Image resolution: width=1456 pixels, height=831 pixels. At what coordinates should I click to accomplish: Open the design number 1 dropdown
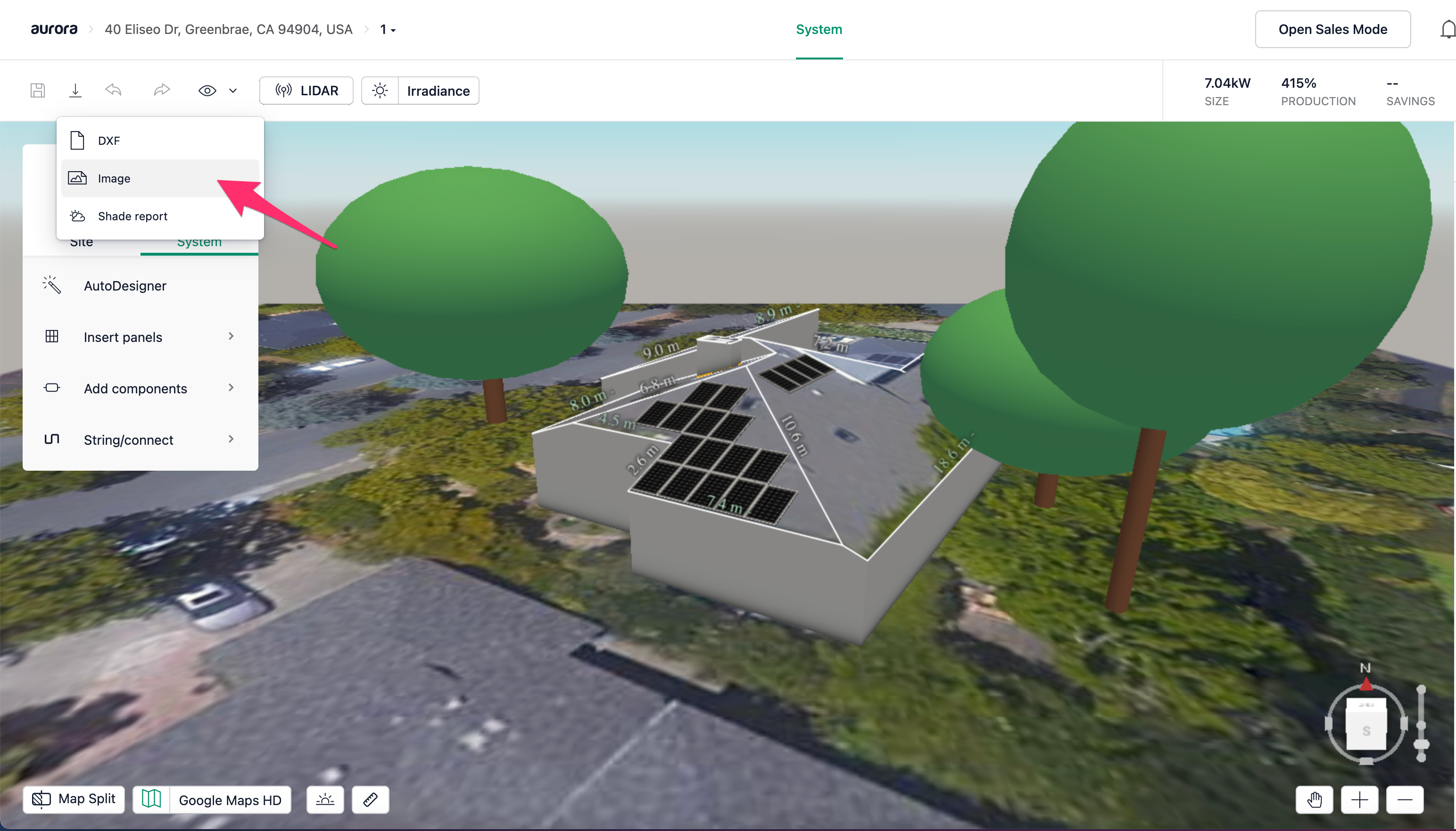(x=388, y=29)
